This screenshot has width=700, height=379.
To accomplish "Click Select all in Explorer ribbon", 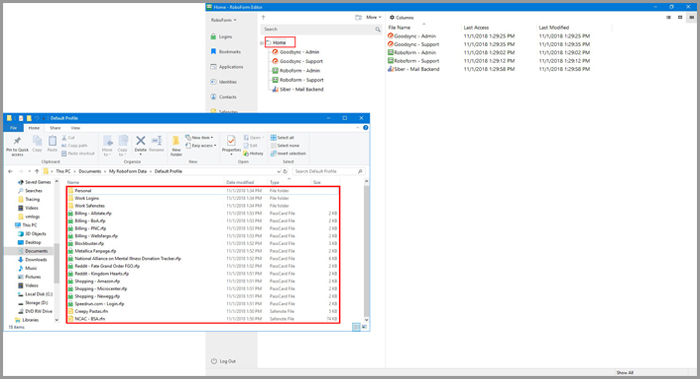I will click(282, 138).
